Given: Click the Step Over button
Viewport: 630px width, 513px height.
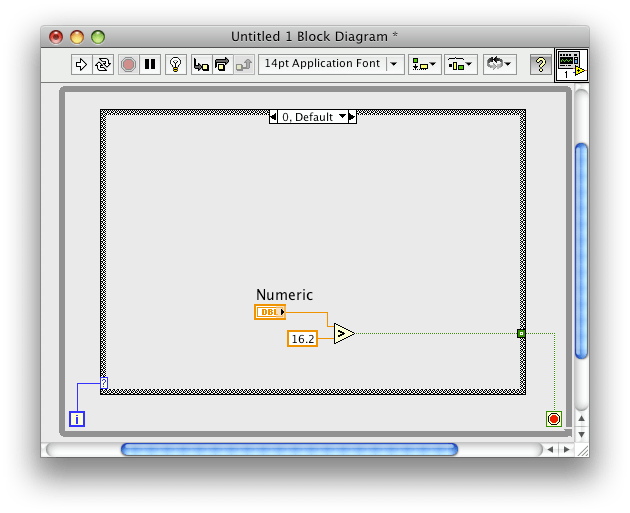Looking at the screenshot, I should 223,64.
